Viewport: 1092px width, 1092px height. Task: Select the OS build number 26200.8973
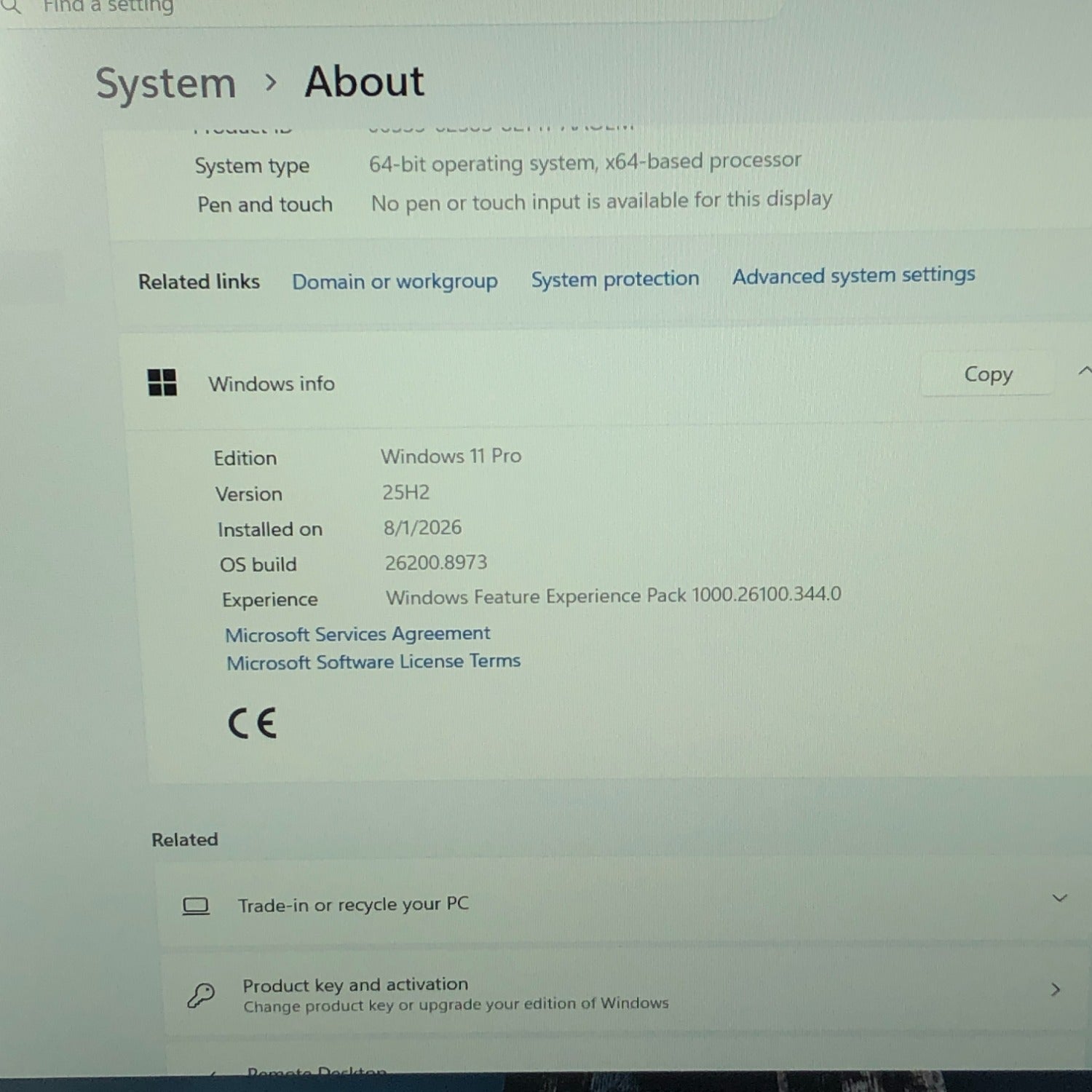click(436, 562)
